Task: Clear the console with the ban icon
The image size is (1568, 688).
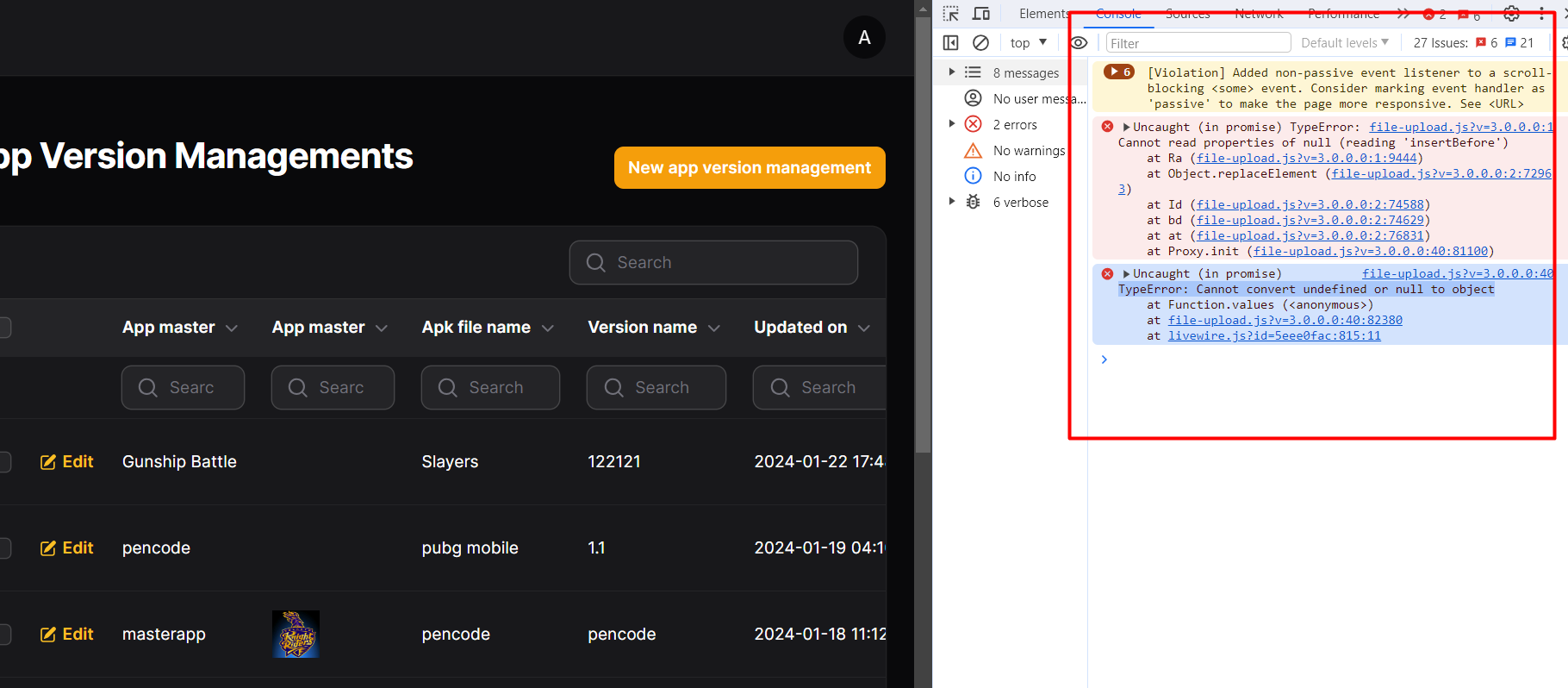Action: click(x=980, y=42)
